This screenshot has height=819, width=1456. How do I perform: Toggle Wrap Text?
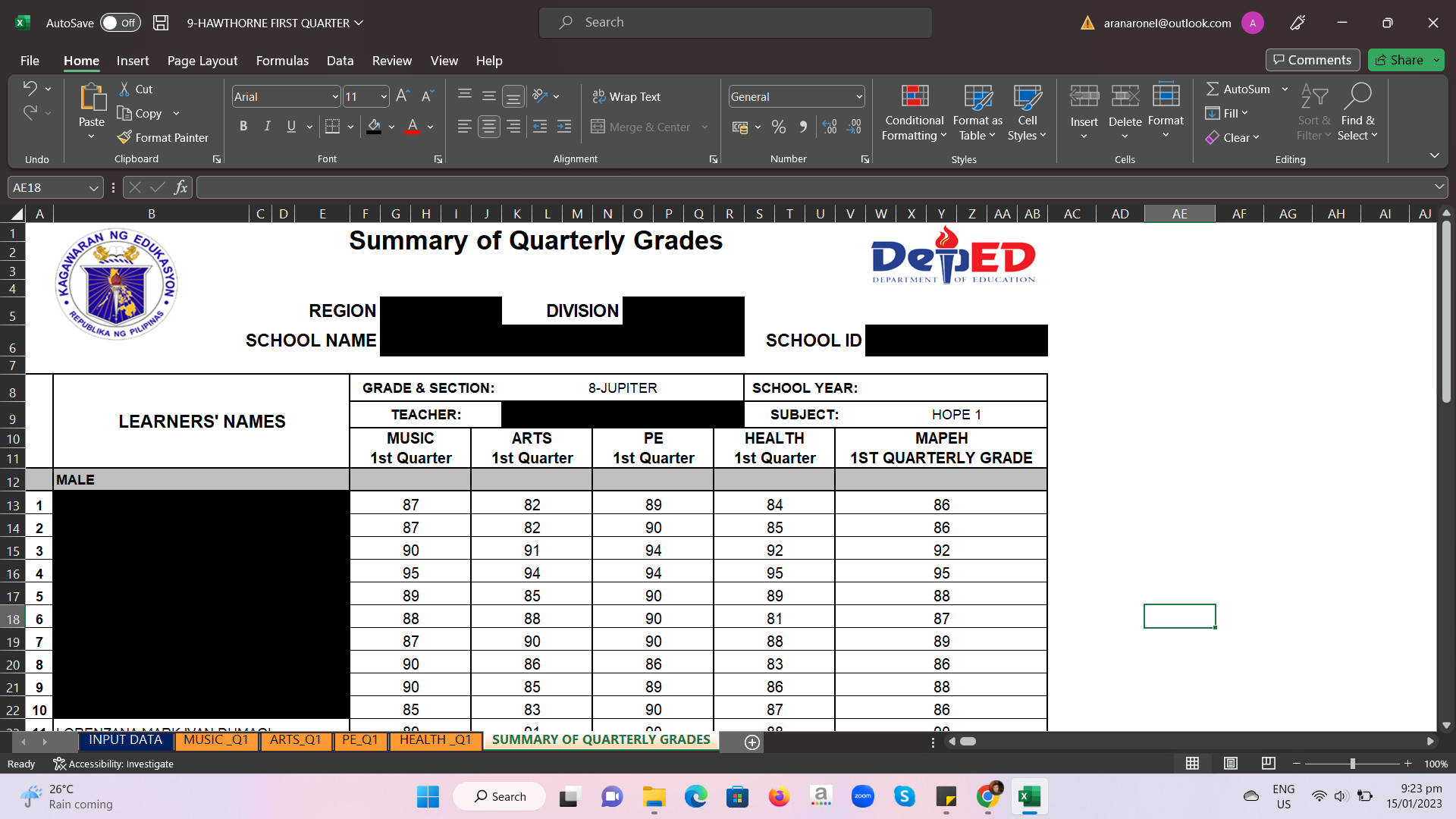pyautogui.click(x=626, y=96)
